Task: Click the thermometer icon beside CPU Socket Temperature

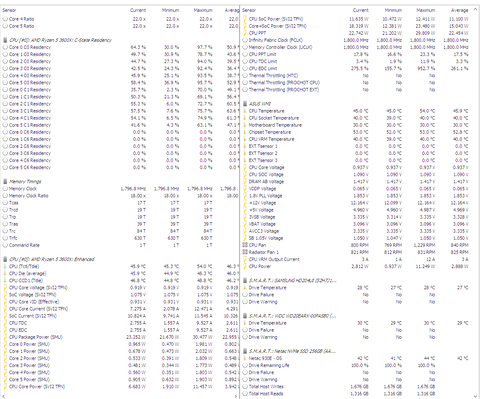Action: click(x=245, y=118)
